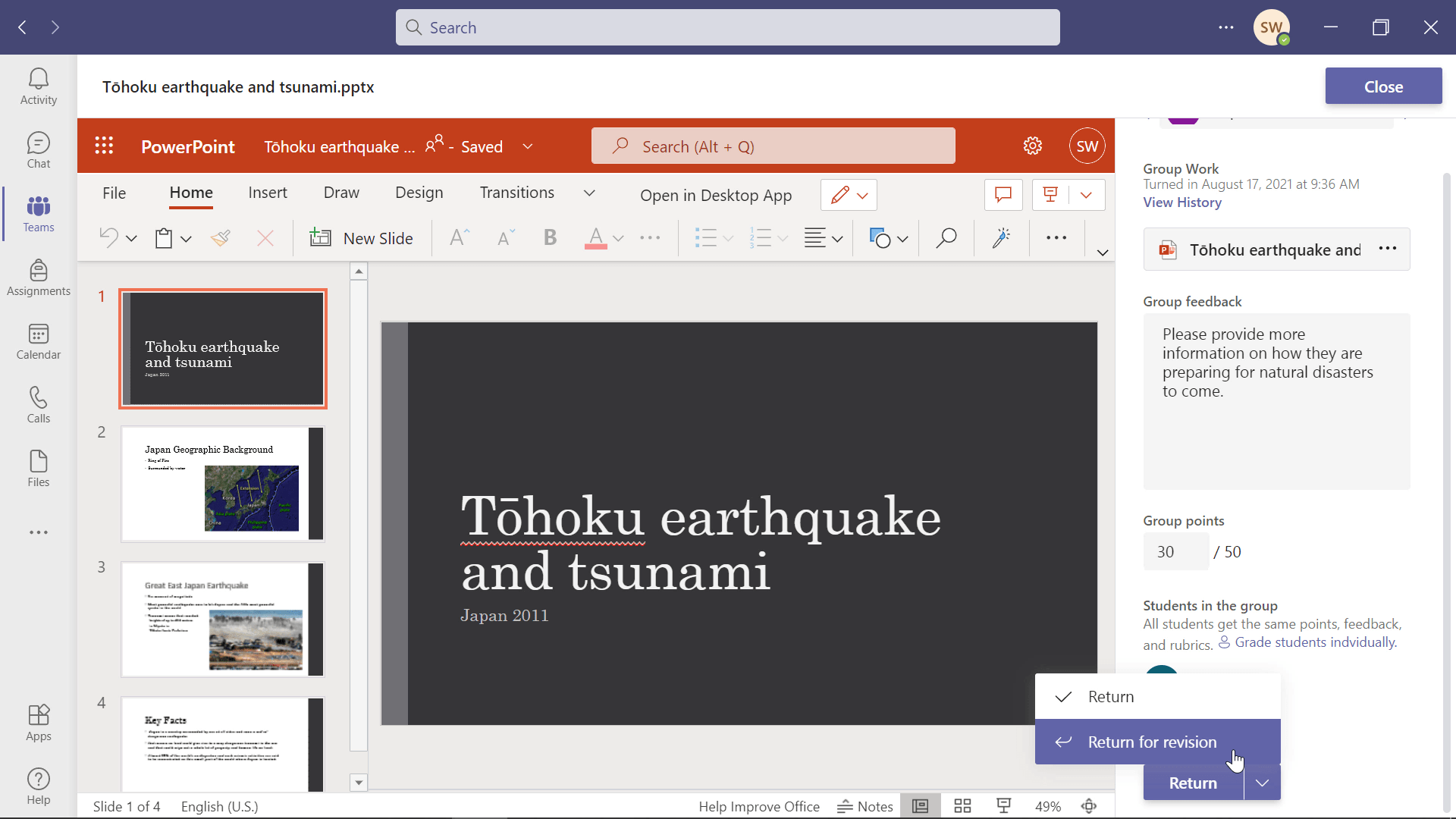Click Open in Desktop App button

pos(716,195)
